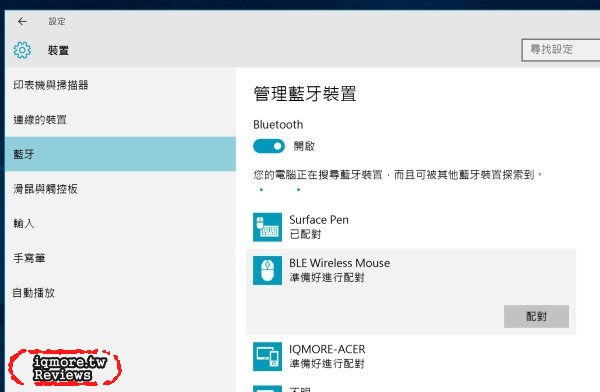Open 印表機與掃描器 settings page
The image size is (600, 392).
[120, 85]
